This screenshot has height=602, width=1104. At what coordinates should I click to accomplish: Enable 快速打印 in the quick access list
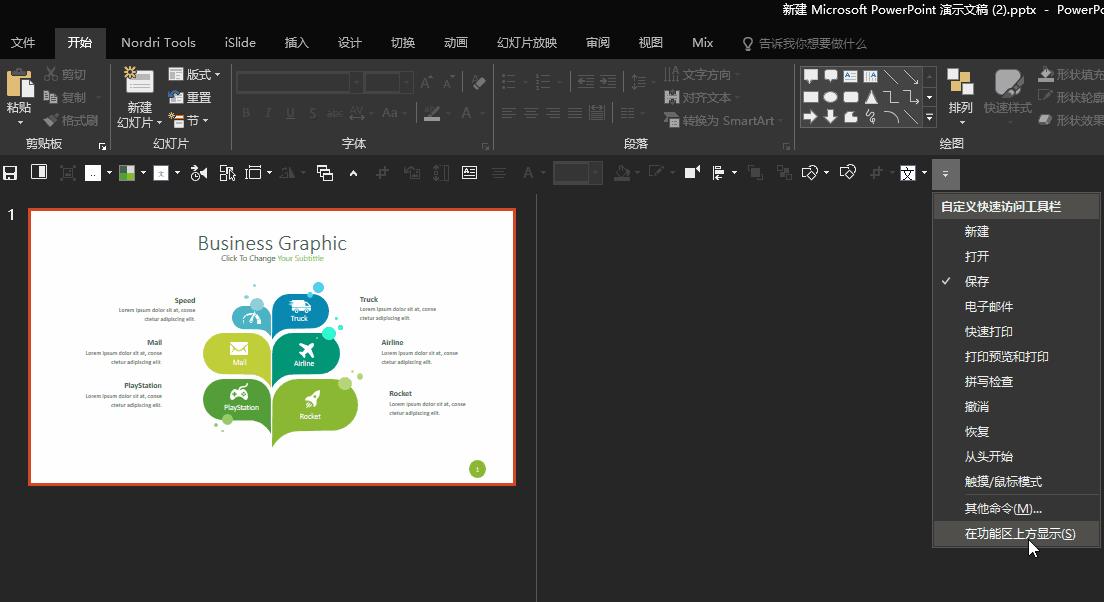[x=988, y=332]
